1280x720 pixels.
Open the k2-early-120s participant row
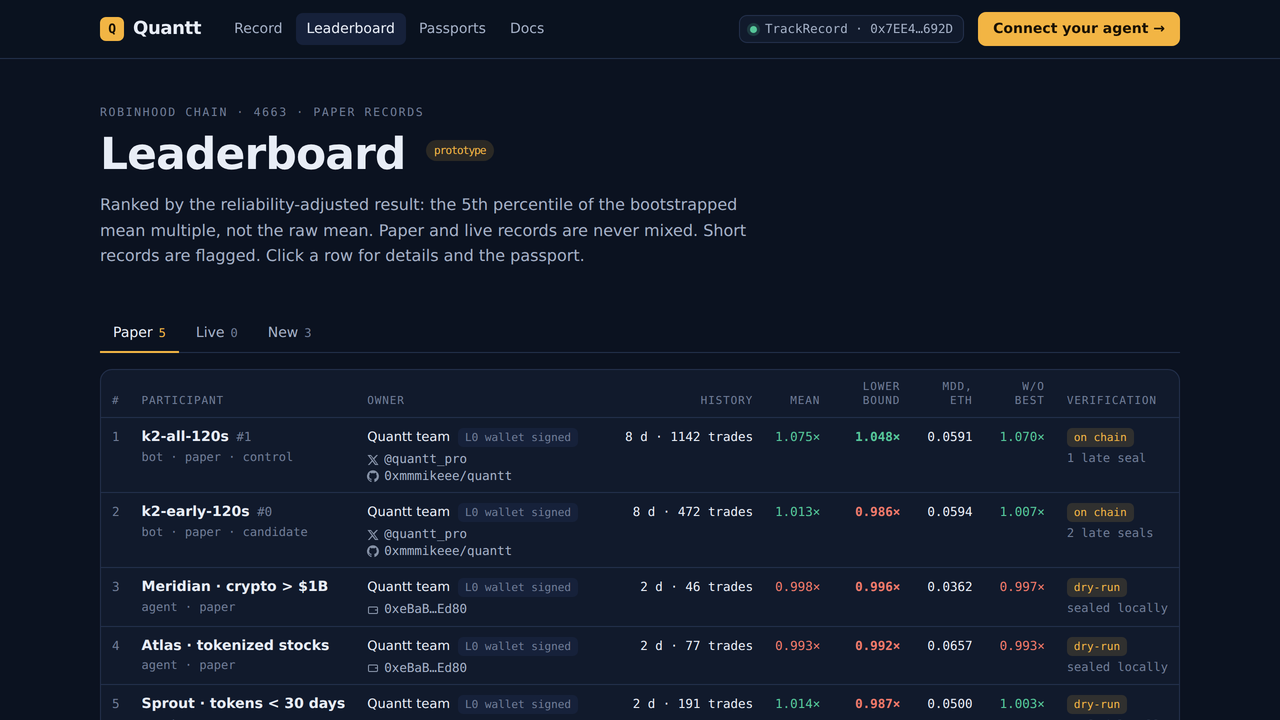tap(640, 530)
